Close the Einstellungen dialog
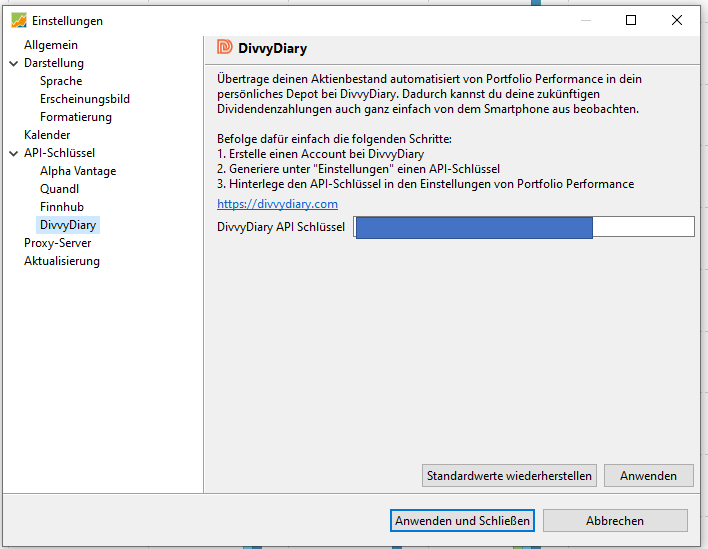Image resolution: width=708 pixels, height=549 pixels. tap(676, 20)
